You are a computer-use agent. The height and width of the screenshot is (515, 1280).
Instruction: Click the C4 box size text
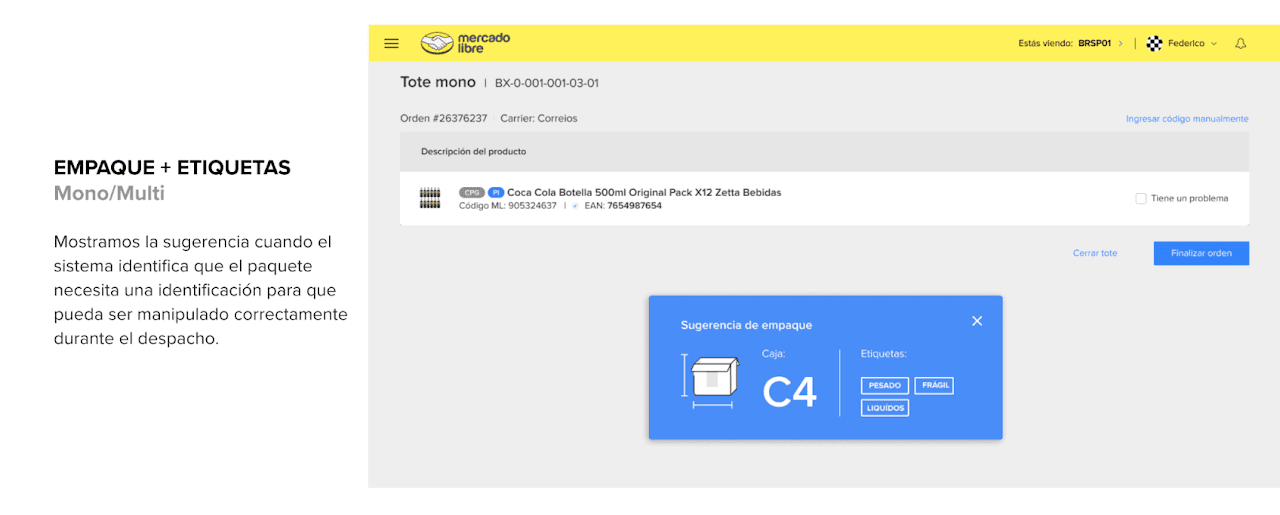pos(790,392)
